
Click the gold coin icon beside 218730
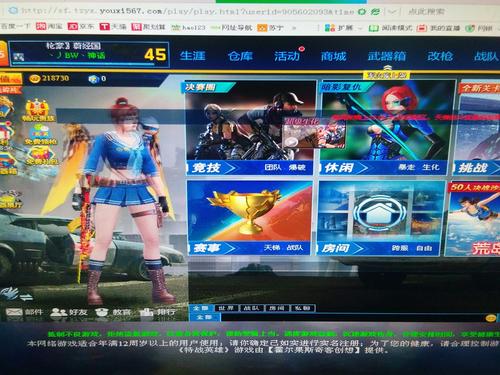coord(35,79)
